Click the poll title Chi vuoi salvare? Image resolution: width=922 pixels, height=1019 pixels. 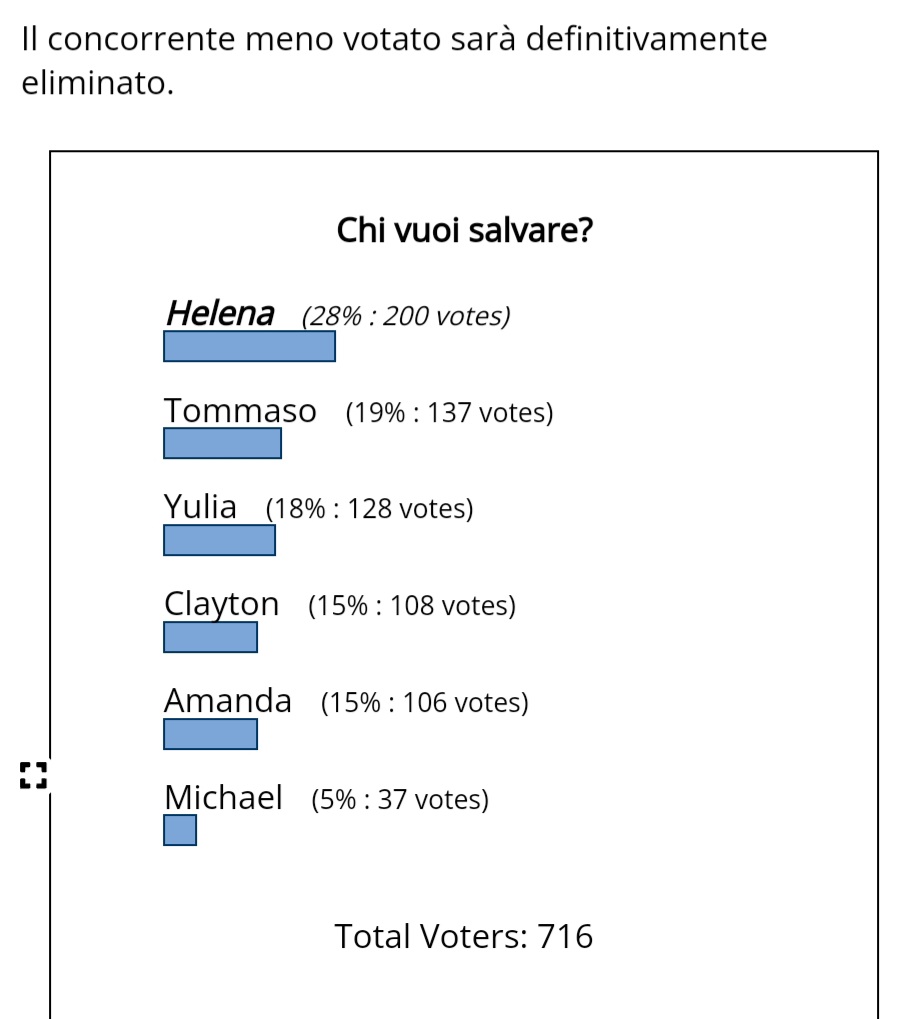pyautogui.click(x=465, y=230)
